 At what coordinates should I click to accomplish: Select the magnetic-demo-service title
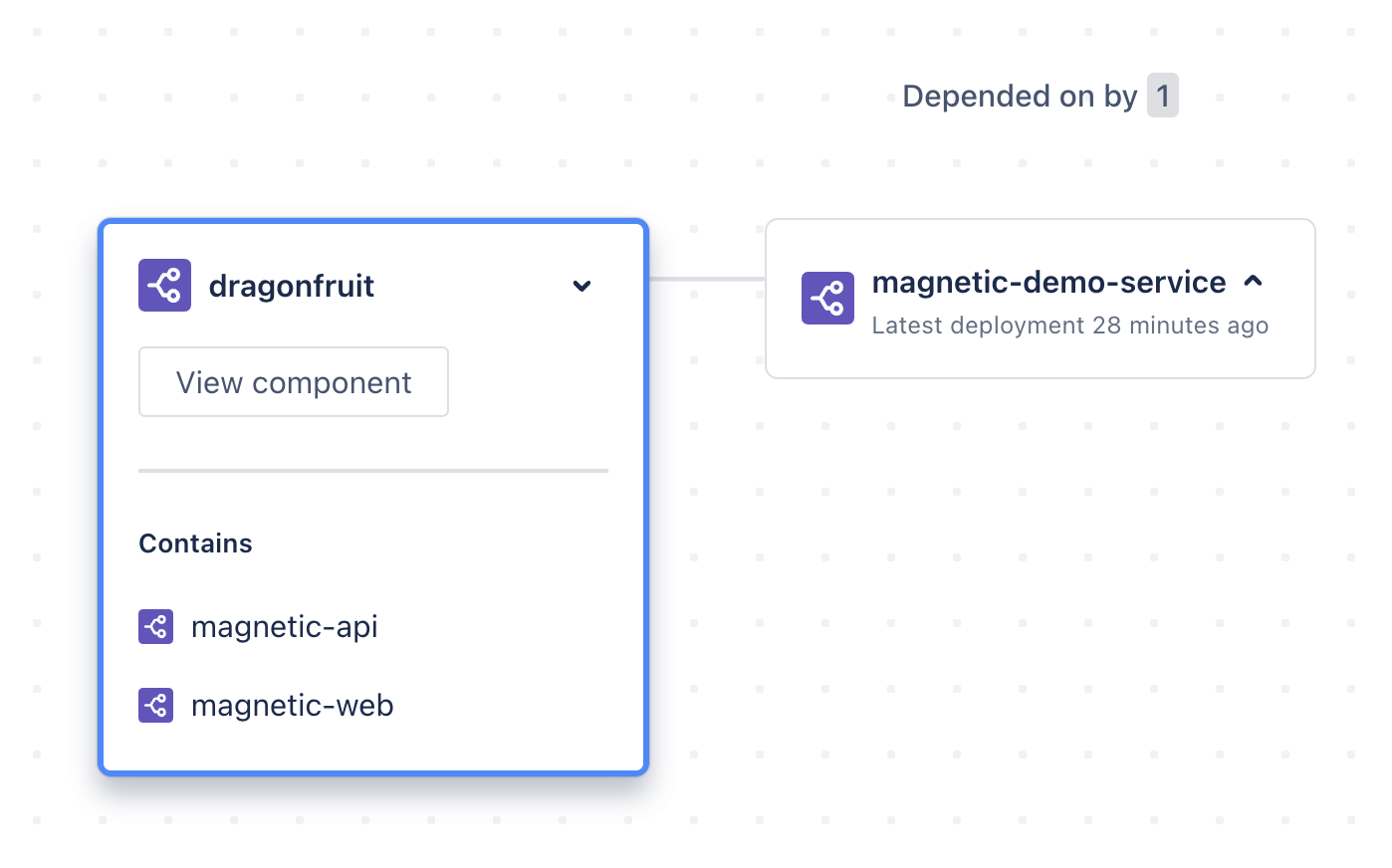coord(1048,282)
